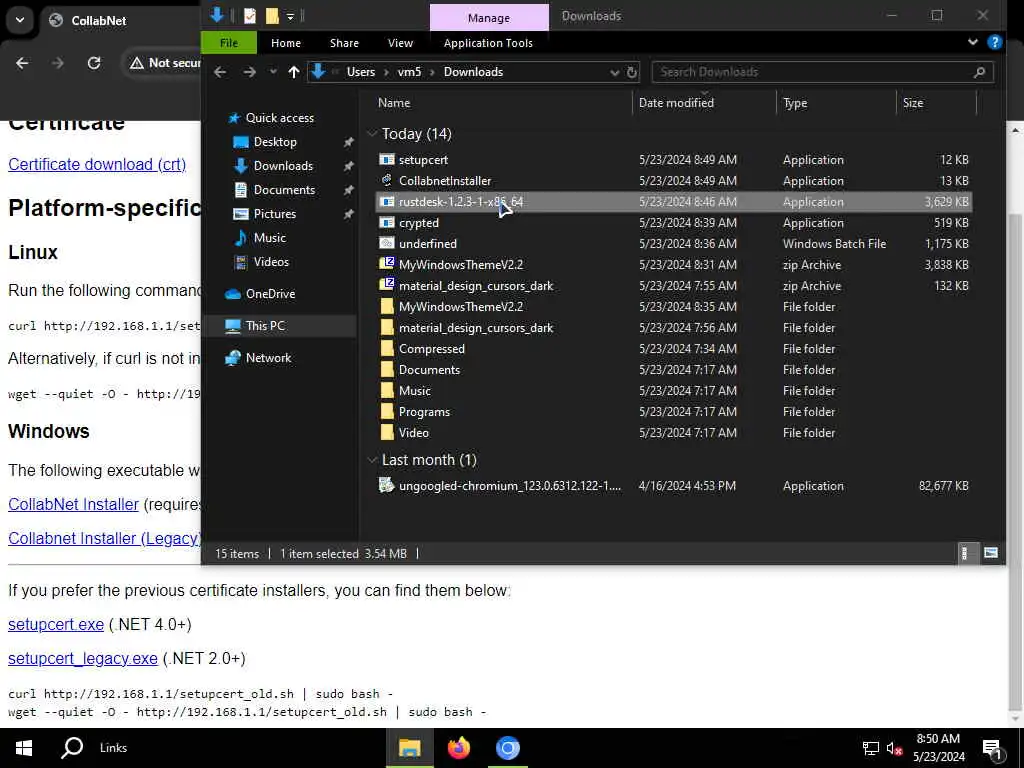
Task: Open Videos in the navigation sidebar
Action: [271, 262]
